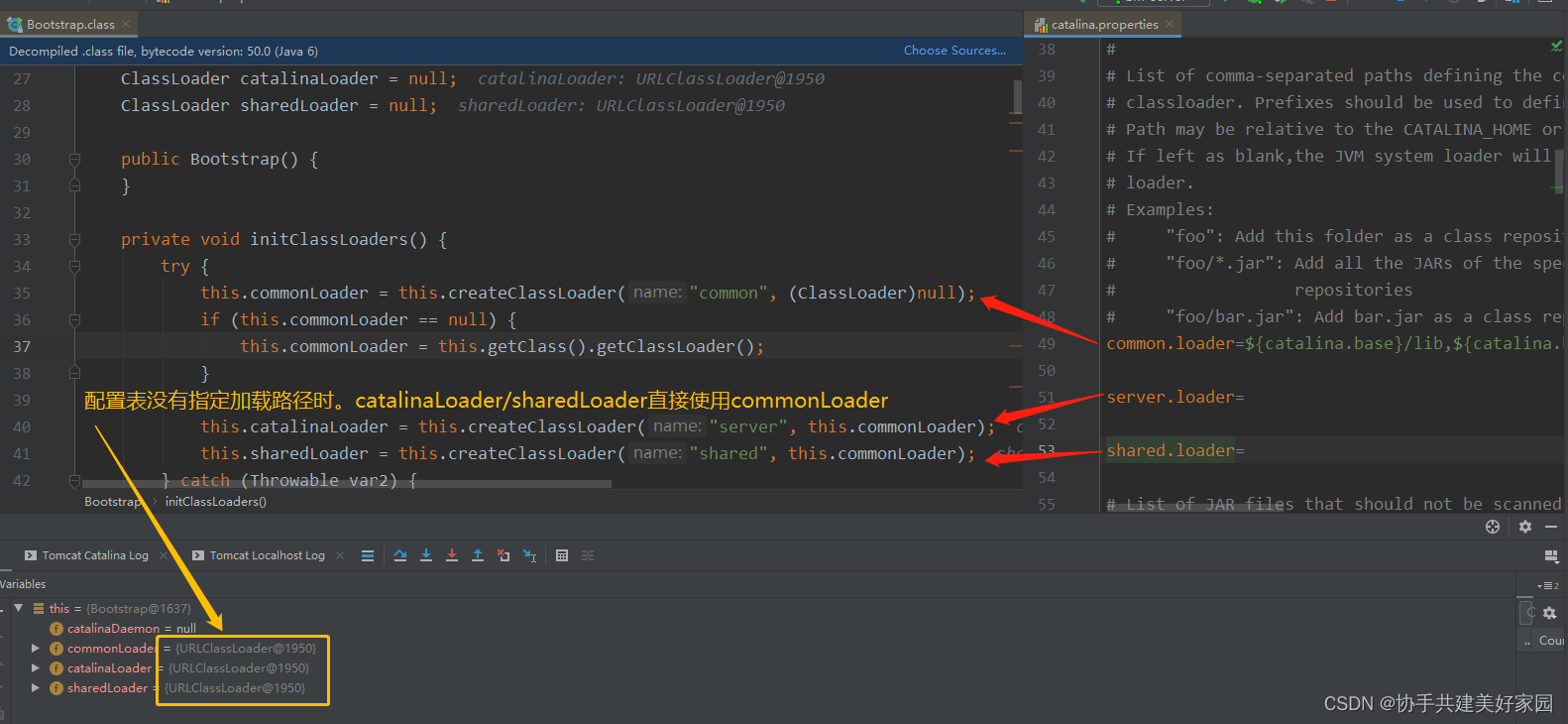Open the hidden tabs dropdown showing 2
1568x724 pixels.
(x=1547, y=585)
